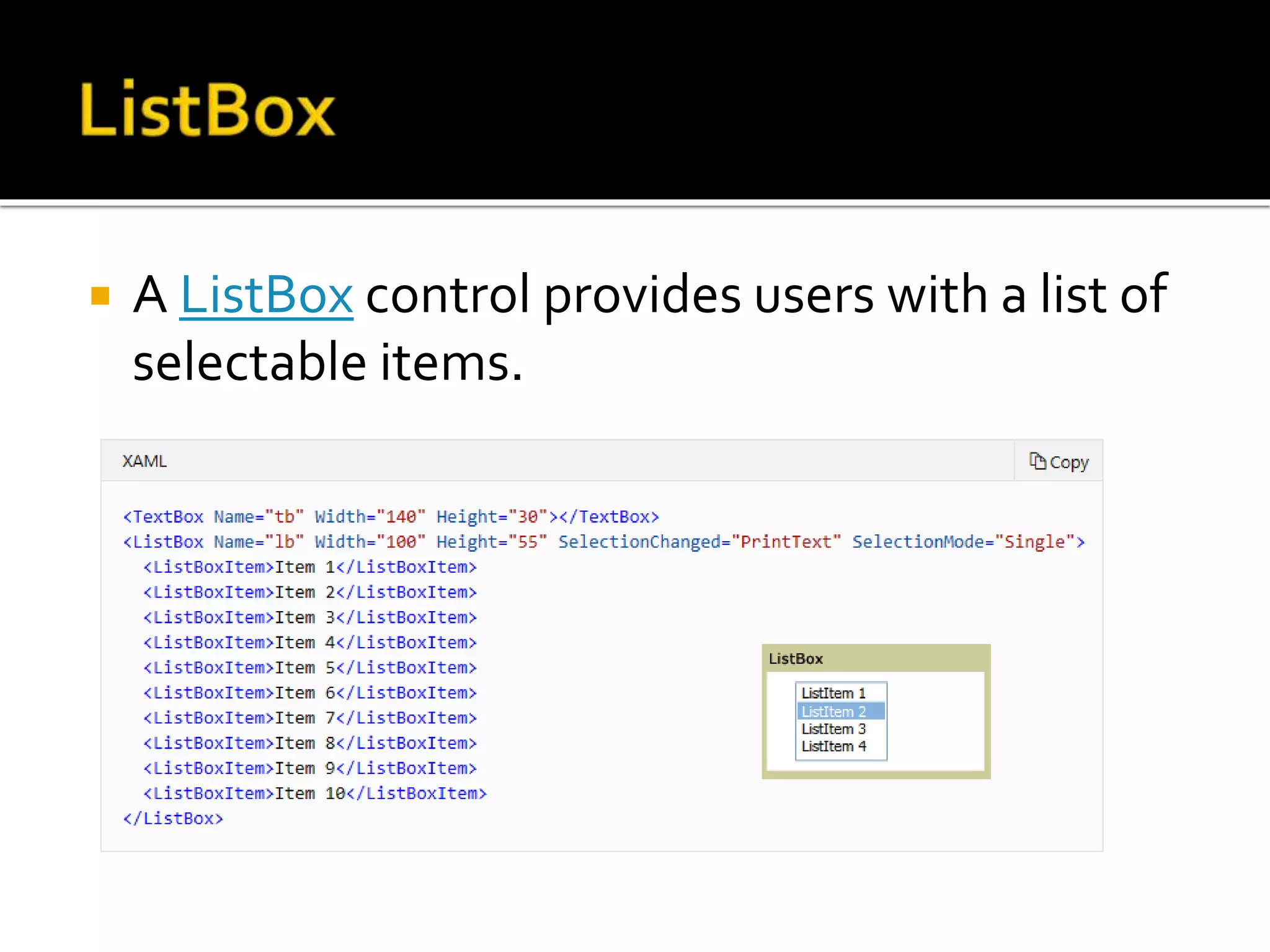Click the code line for Item 4
Viewport: 1270px width, 952px height.
[310, 643]
